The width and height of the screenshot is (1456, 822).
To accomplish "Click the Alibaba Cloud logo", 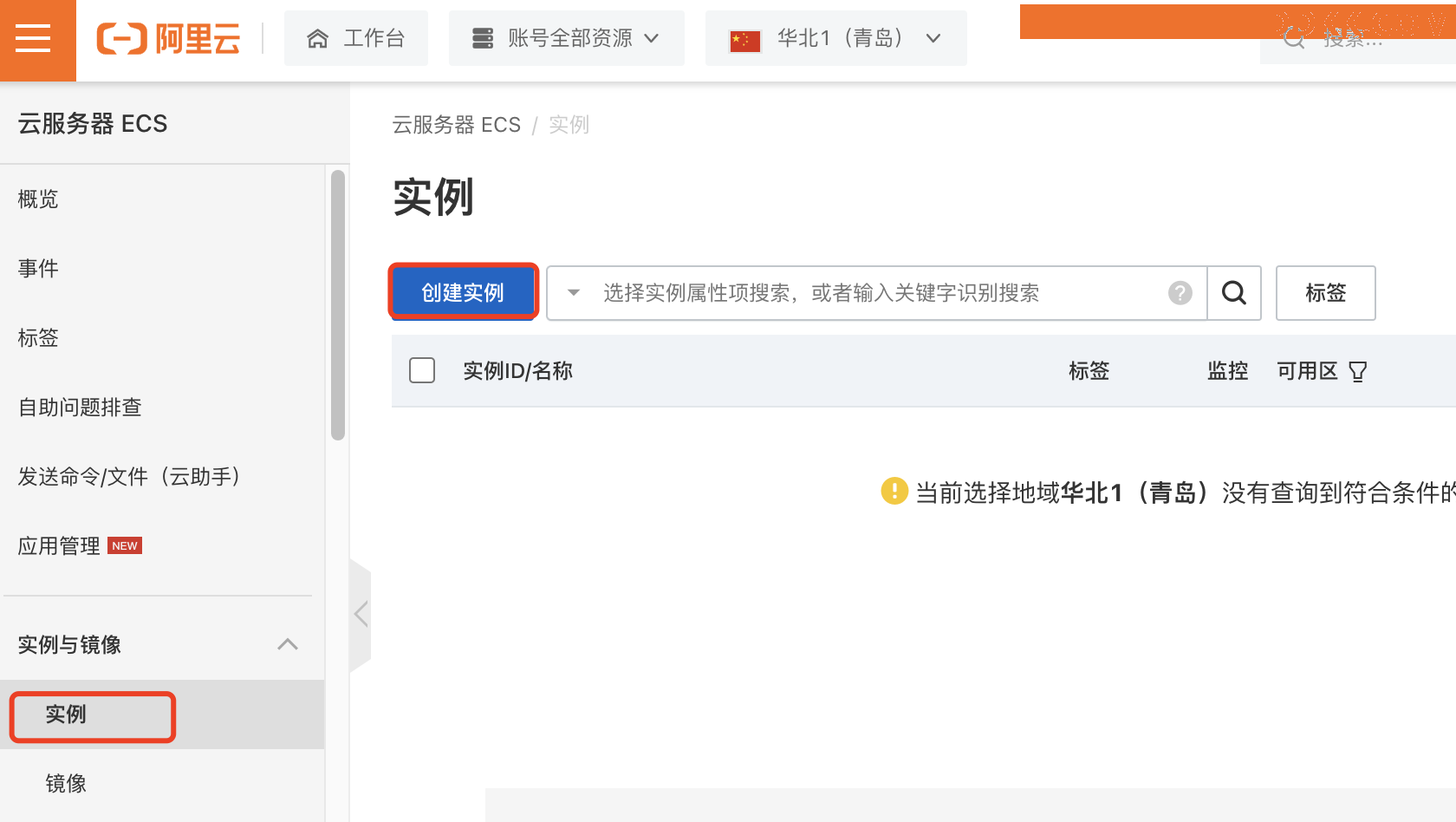I will coord(168,39).
